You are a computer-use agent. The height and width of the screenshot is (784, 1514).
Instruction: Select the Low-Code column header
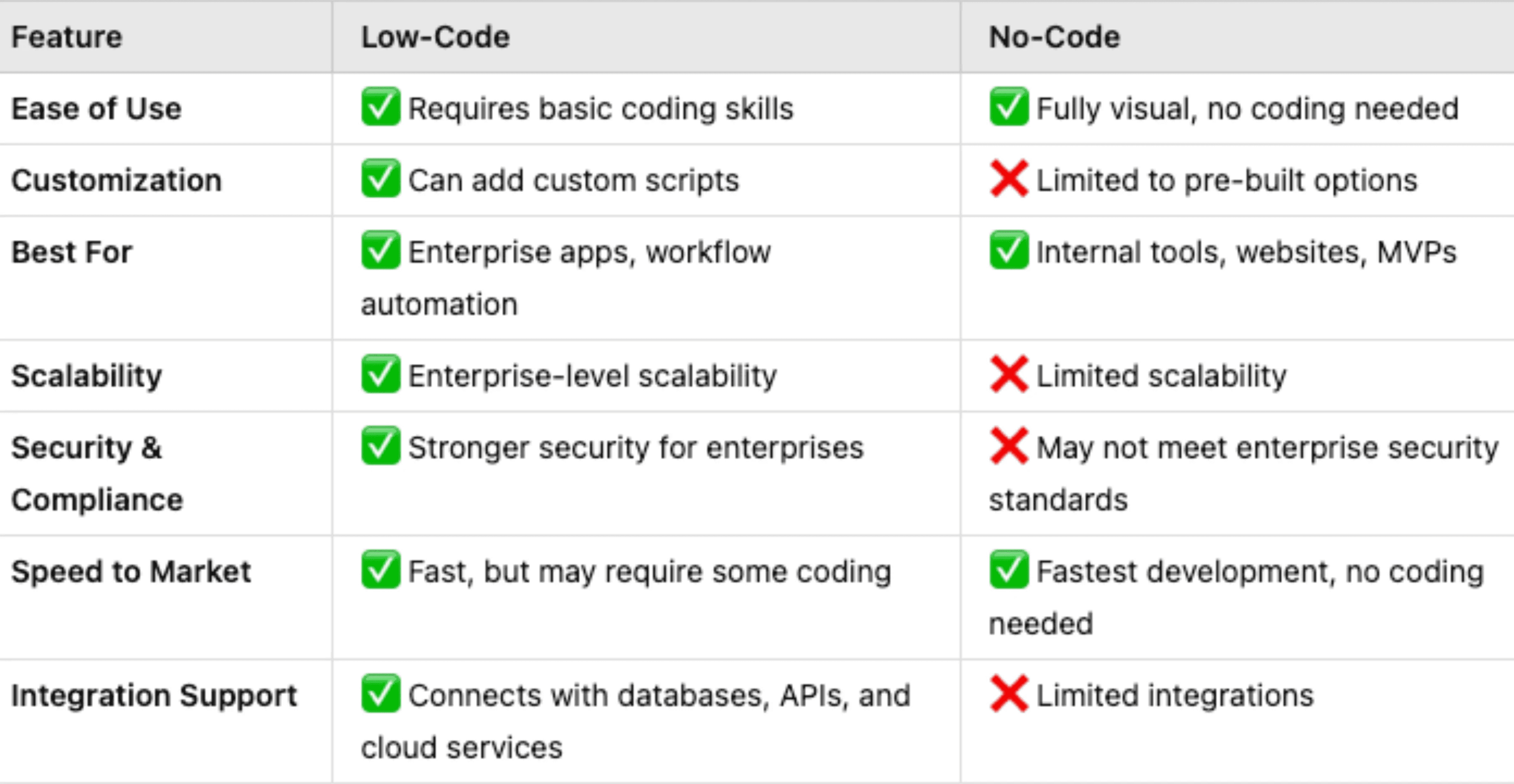point(436,37)
